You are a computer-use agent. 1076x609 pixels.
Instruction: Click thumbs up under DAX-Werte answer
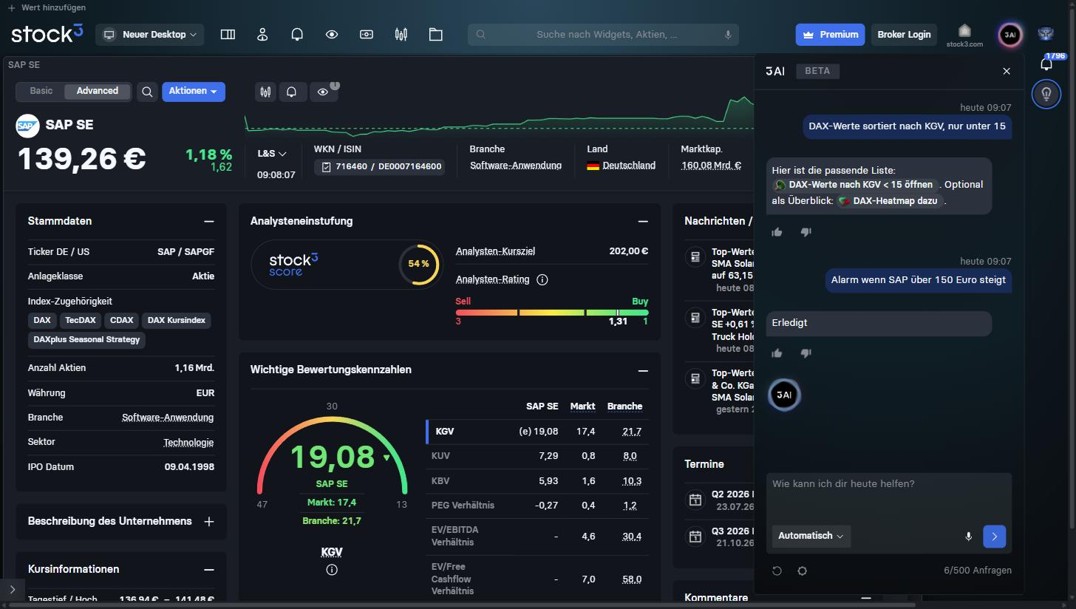click(777, 232)
